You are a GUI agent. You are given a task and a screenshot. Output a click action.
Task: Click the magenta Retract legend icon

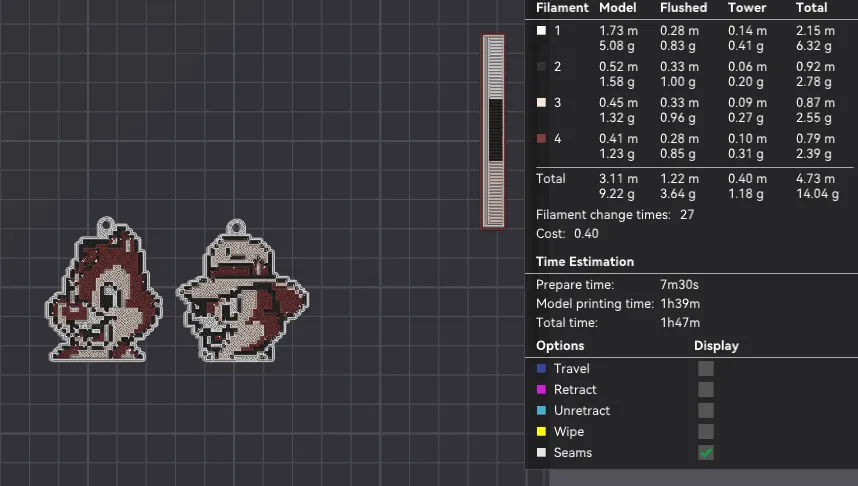pyautogui.click(x=541, y=390)
